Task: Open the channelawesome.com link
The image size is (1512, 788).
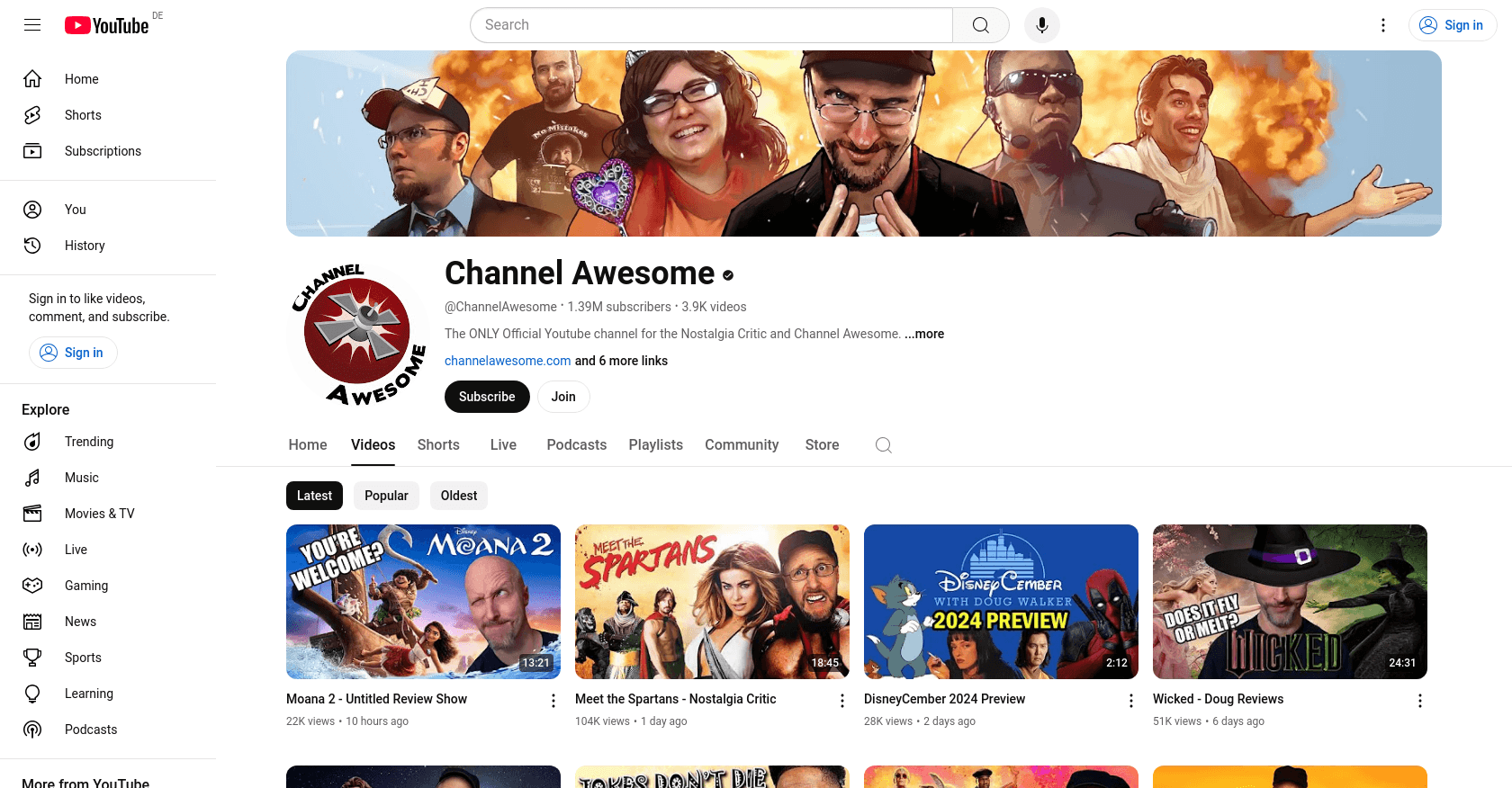Action: tap(508, 361)
